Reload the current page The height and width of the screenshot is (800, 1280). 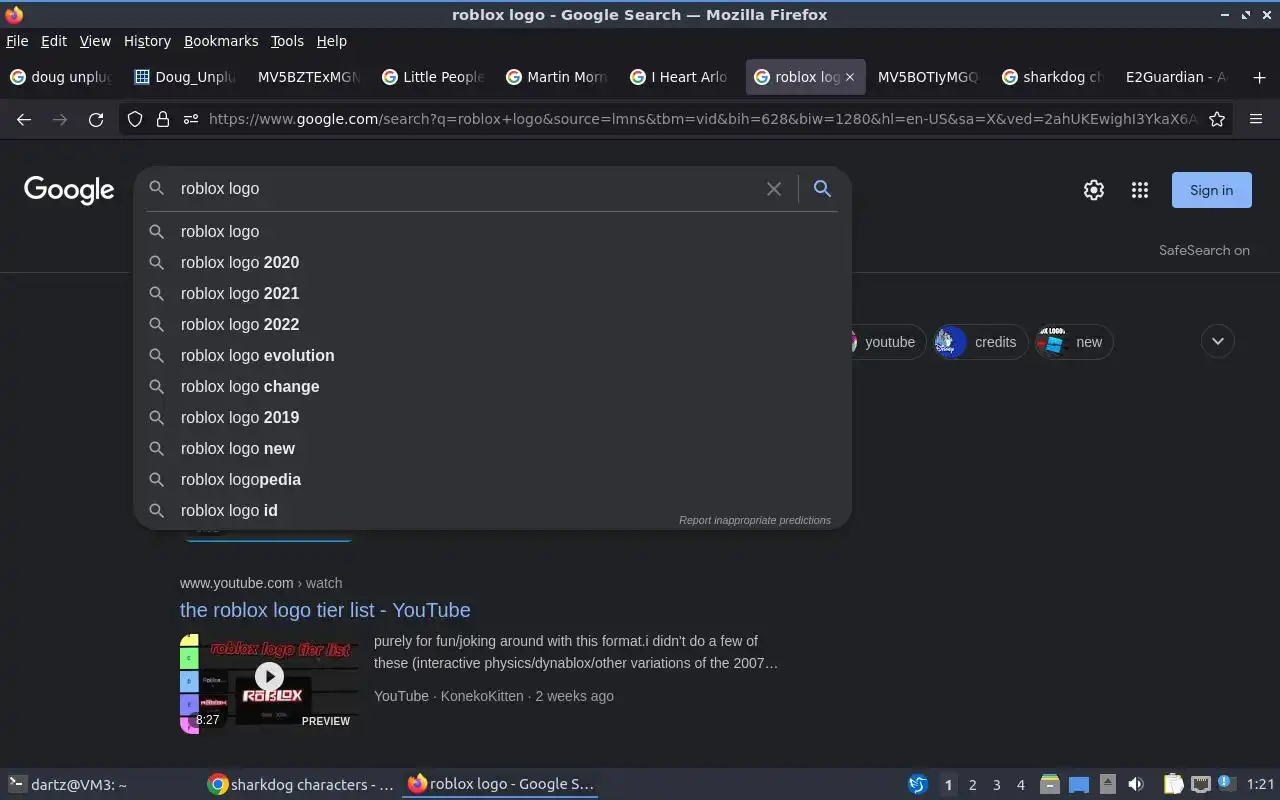(96, 119)
